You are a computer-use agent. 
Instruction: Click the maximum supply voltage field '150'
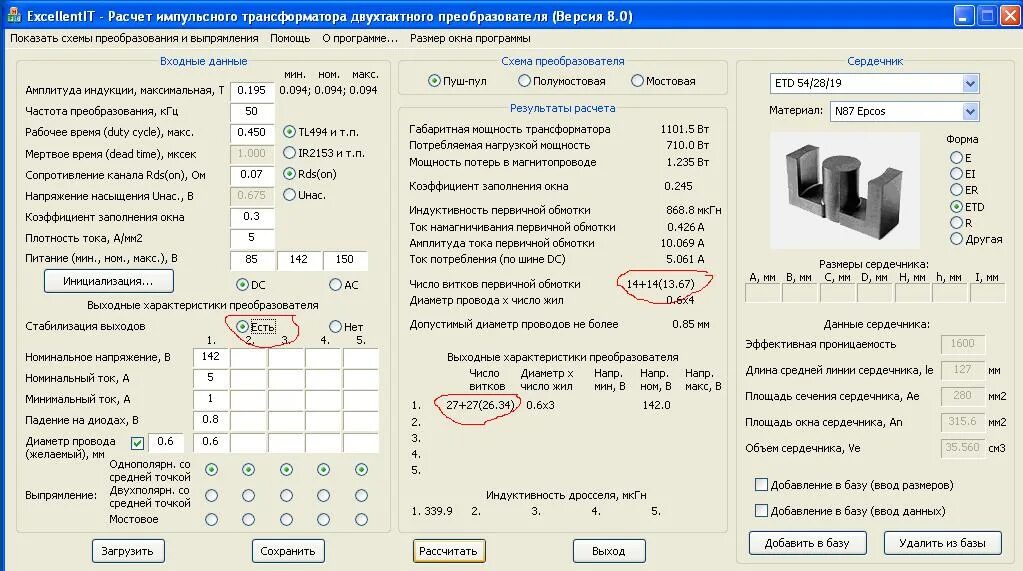click(345, 260)
